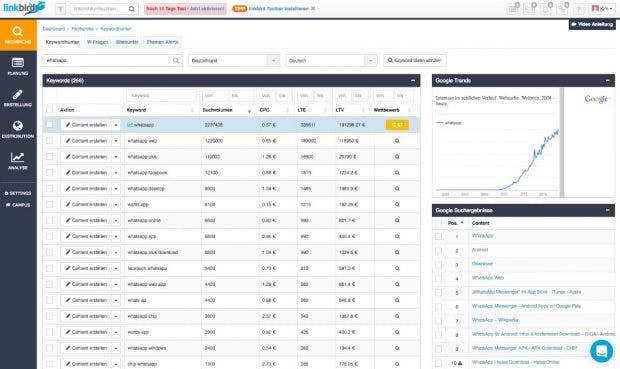Click the linkbird logo
This screenshot has width=620, height=369.
tap(24, 8)
